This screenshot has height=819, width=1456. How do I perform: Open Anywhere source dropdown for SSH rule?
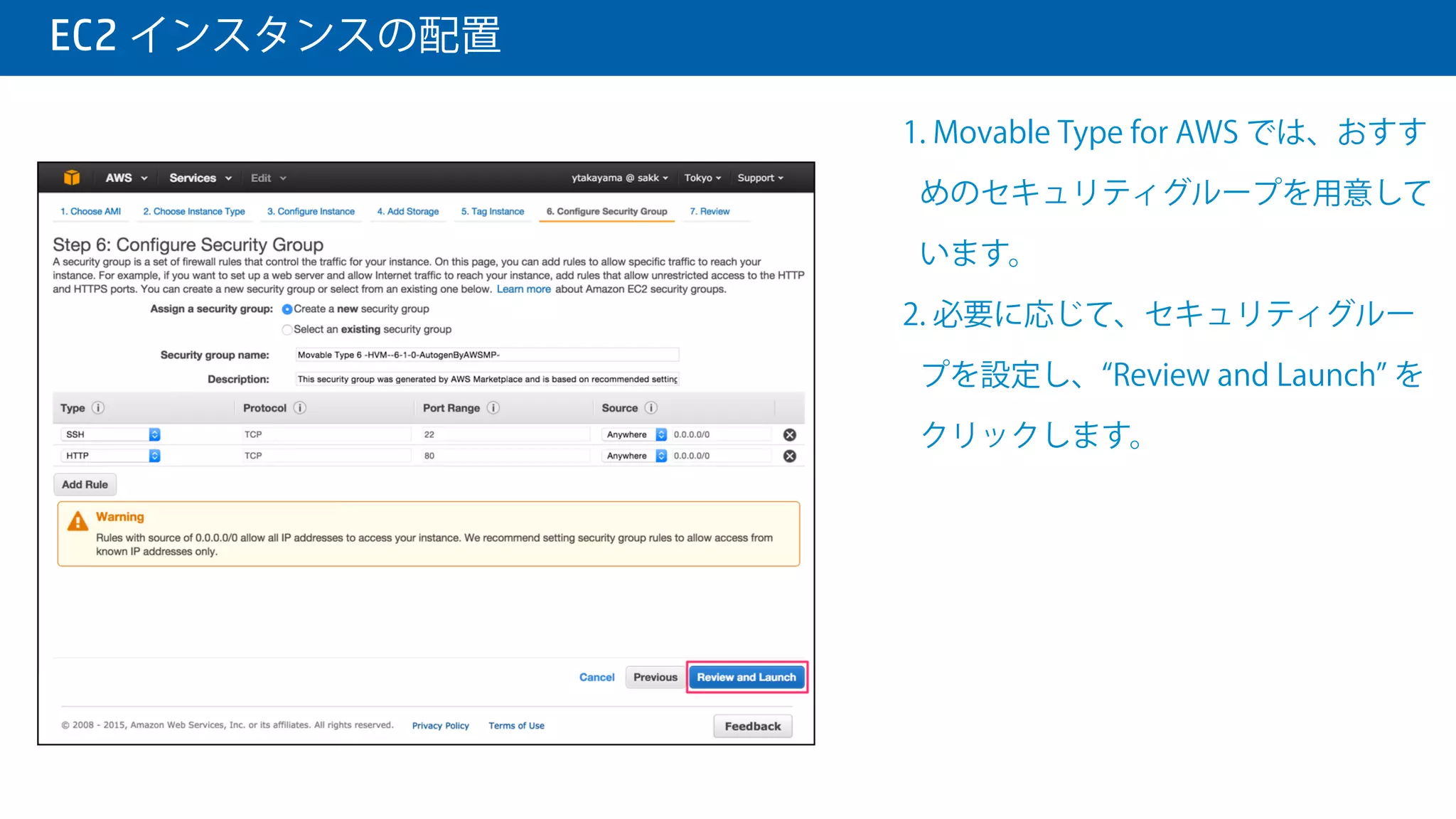point(634,434)
